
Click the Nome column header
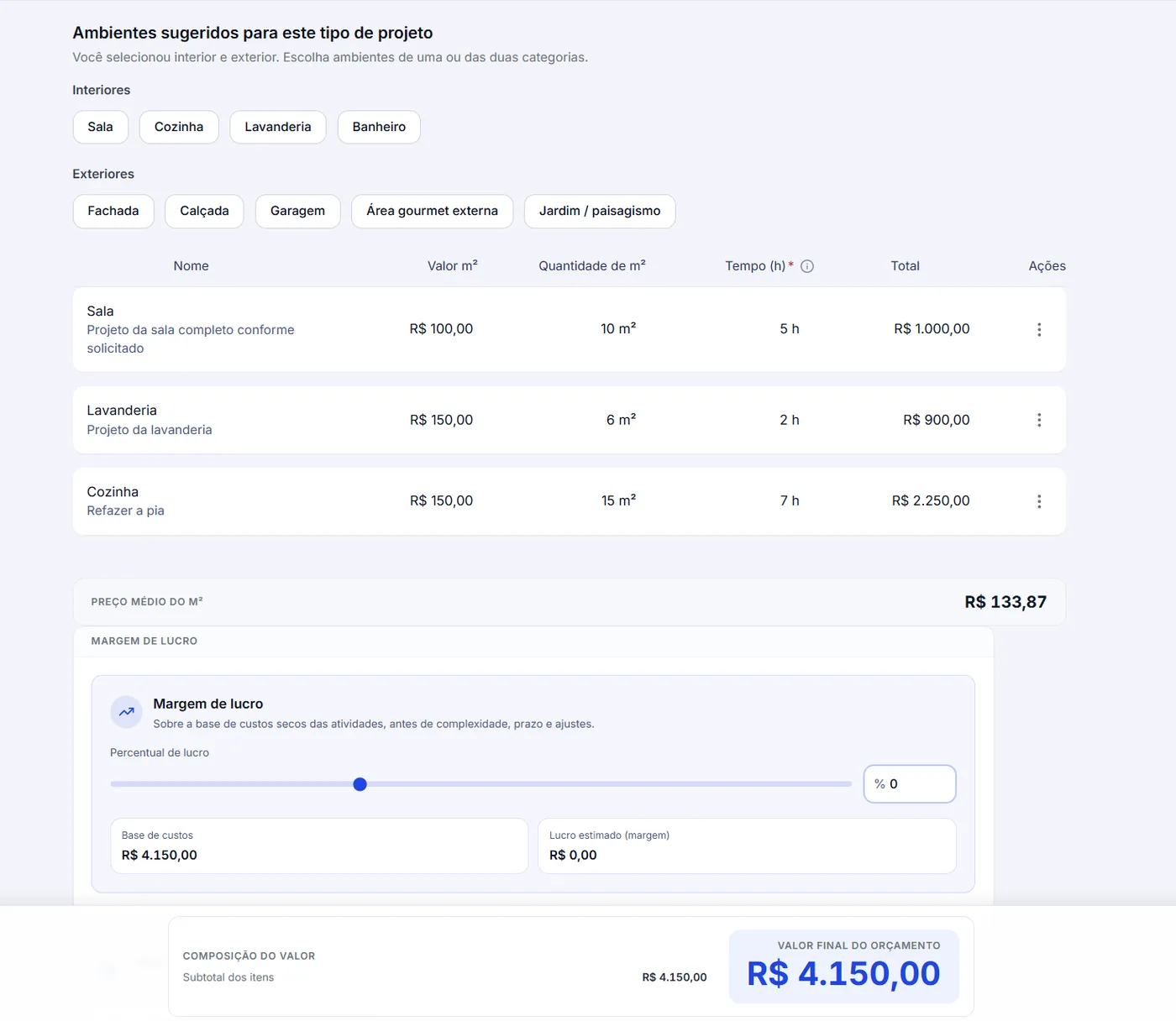(x=191, y=266)
